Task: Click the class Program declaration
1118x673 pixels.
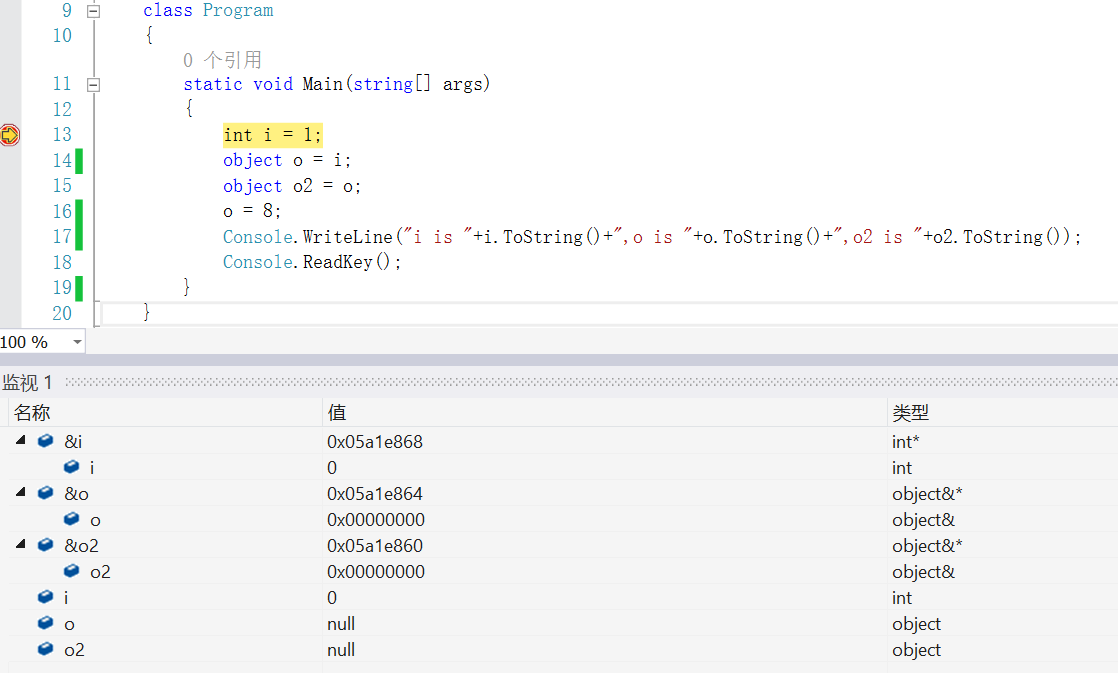Action: tap(208, 11)
